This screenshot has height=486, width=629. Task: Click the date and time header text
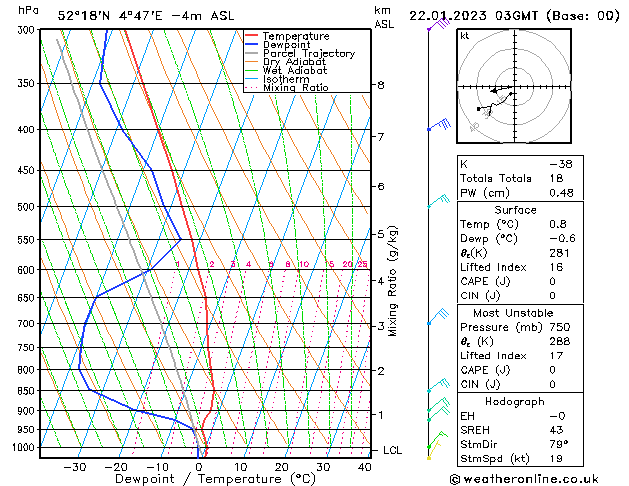(514, 16)
